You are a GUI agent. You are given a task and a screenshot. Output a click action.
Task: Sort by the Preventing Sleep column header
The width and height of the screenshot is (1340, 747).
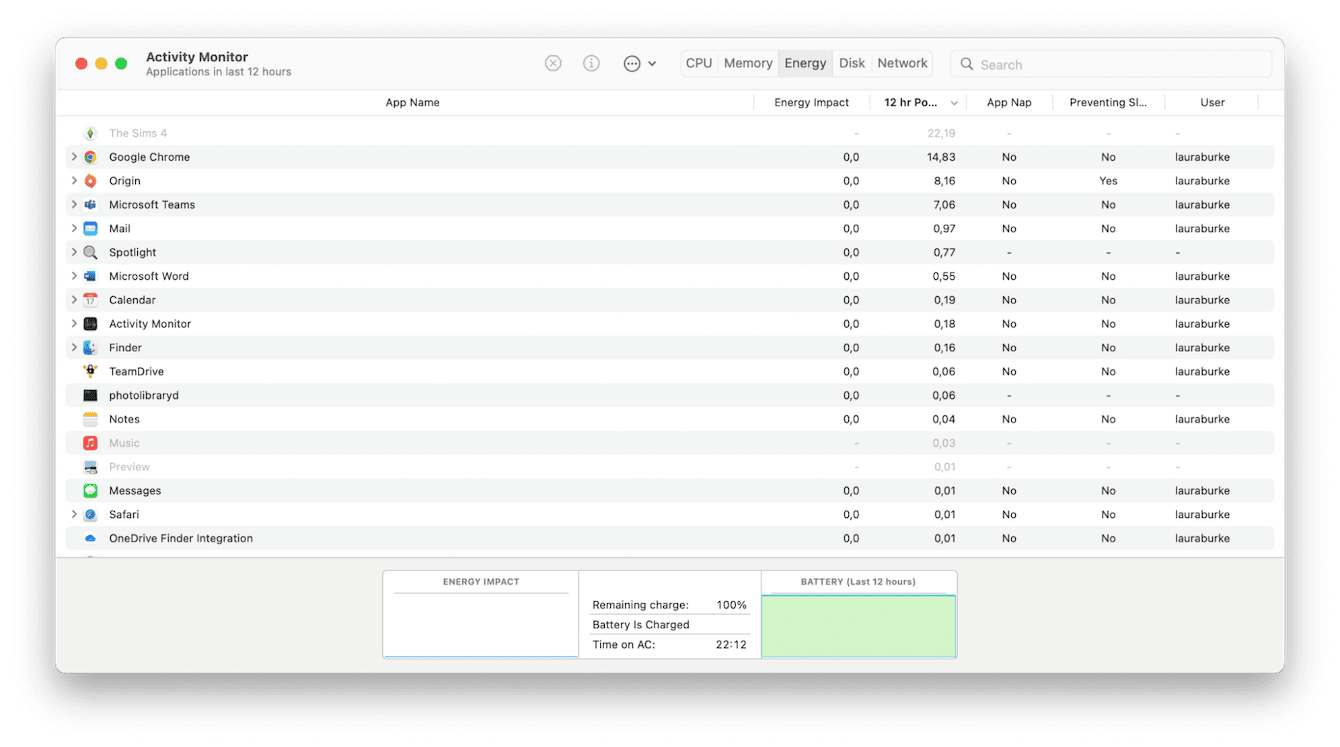1109,102
